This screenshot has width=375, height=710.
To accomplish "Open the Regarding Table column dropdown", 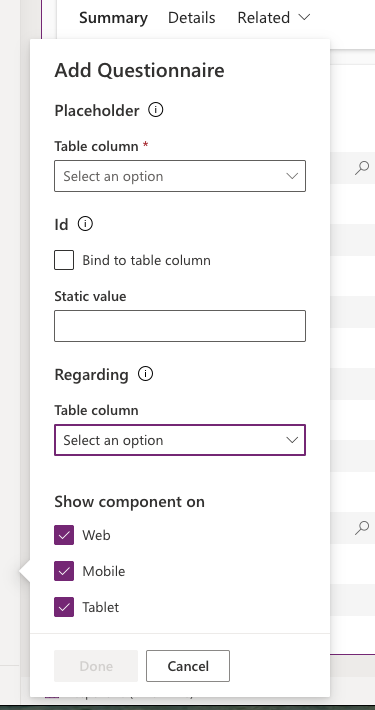I will [180, 440].
